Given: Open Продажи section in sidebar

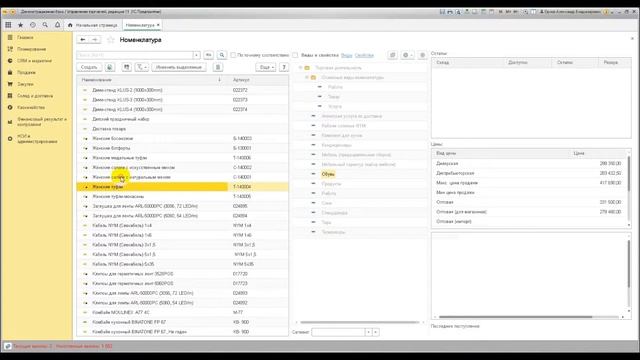Looking at the screenshot, I should [26, 72].
